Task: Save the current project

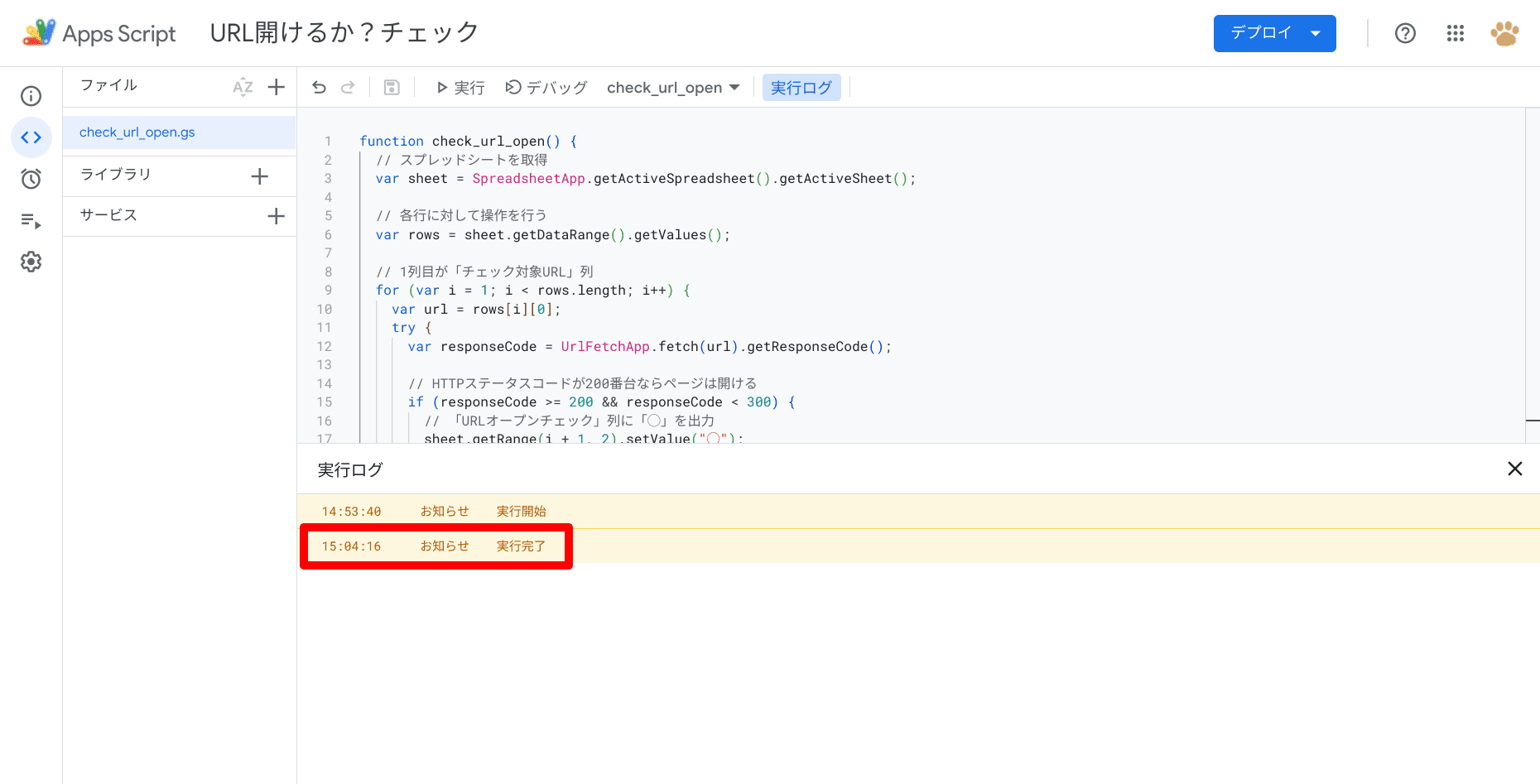Action: tap(391, 87)
